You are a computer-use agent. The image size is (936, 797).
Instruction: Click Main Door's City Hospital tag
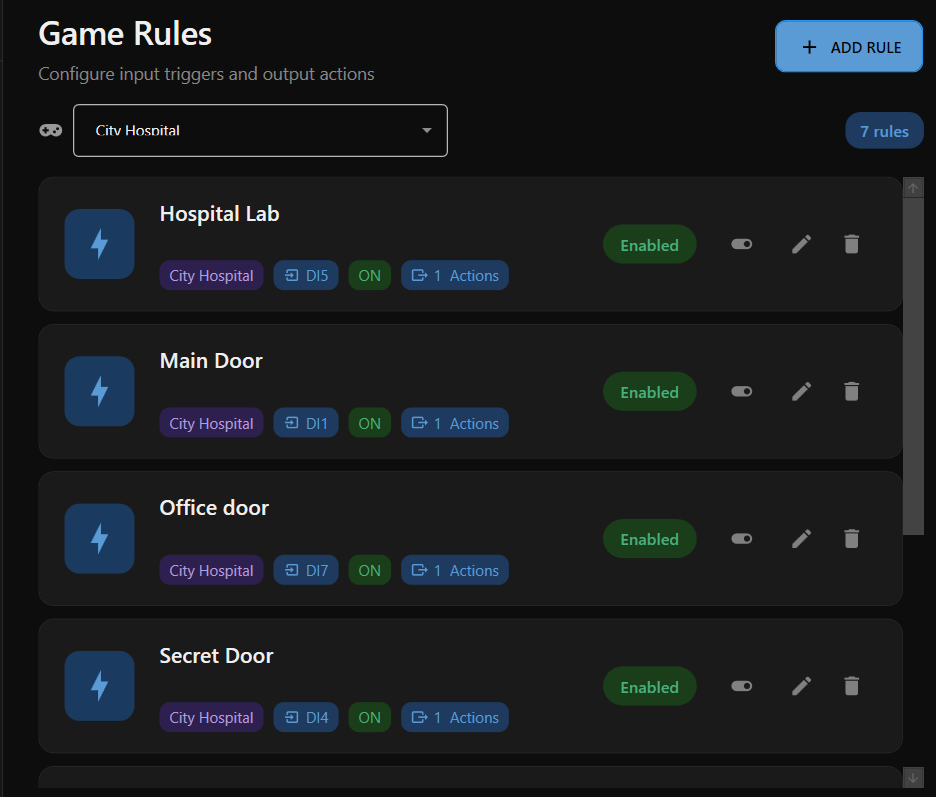(211, 423)
